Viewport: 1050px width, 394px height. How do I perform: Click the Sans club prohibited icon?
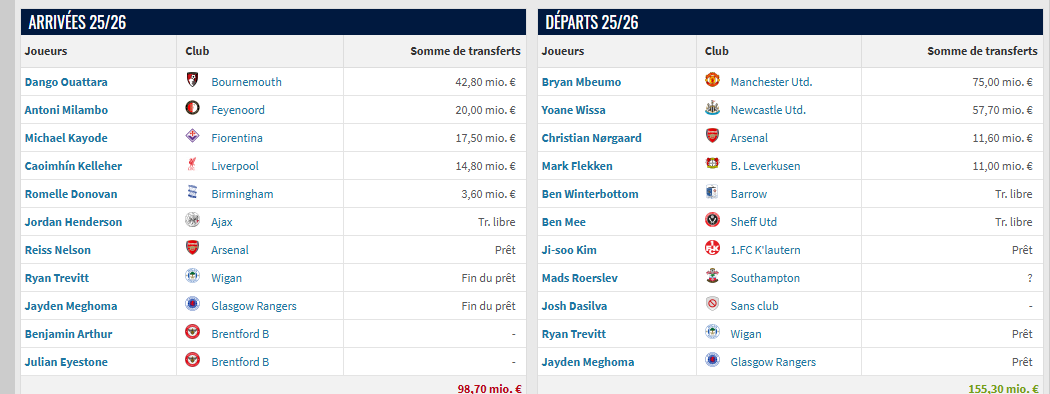click(712, 306)
